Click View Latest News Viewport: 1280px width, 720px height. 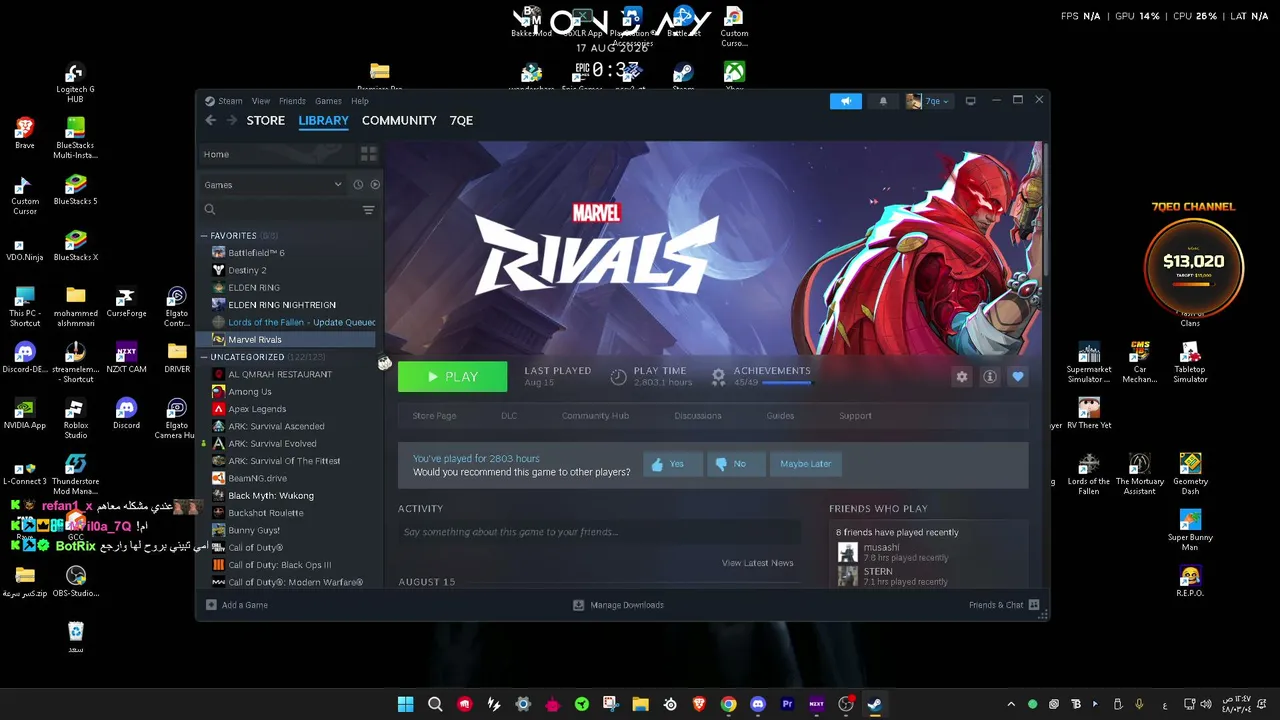[x=757, y=563]
